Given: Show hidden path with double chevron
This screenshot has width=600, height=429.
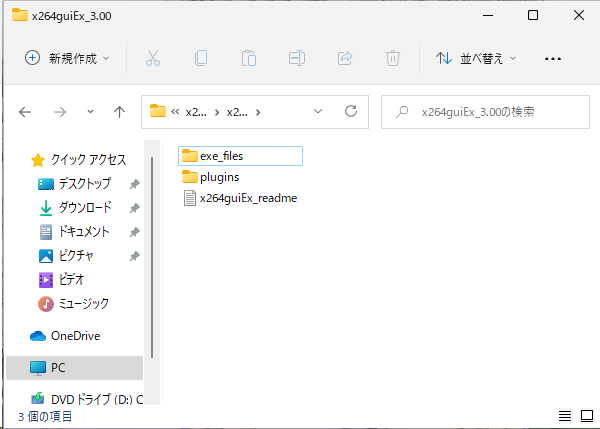Looking at the screenshot, I should 175,112.
